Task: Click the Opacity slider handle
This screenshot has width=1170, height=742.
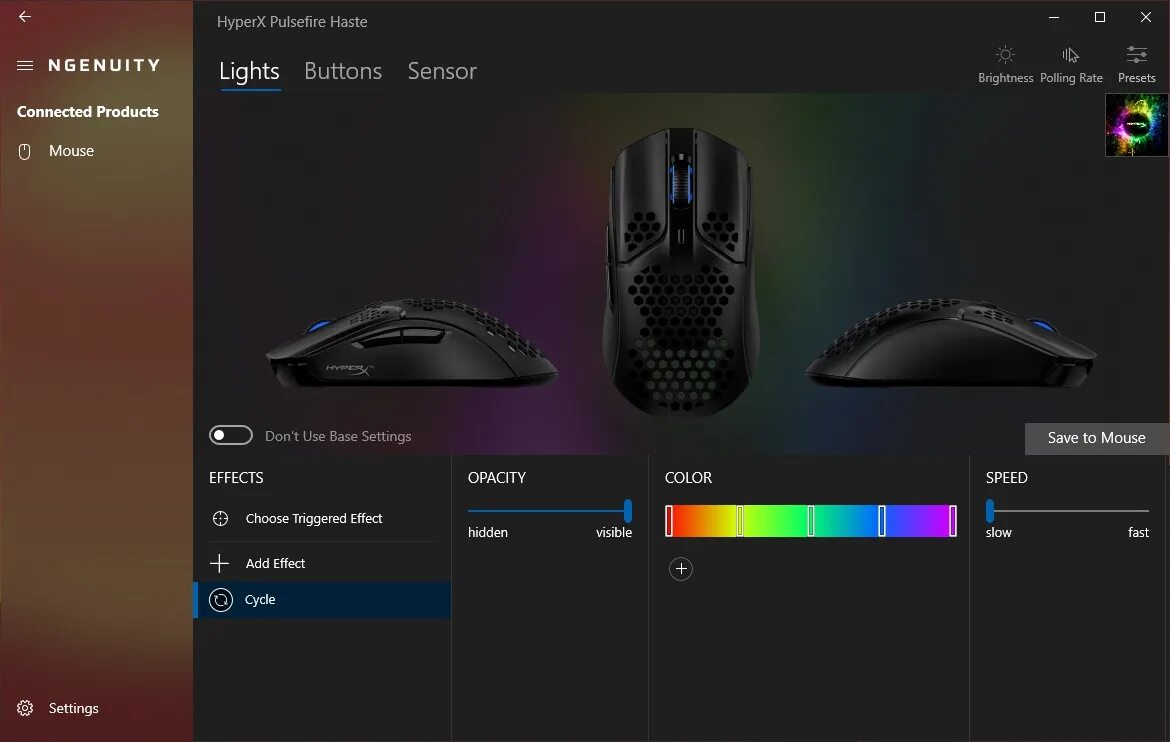Action: (x=628, y=511)
